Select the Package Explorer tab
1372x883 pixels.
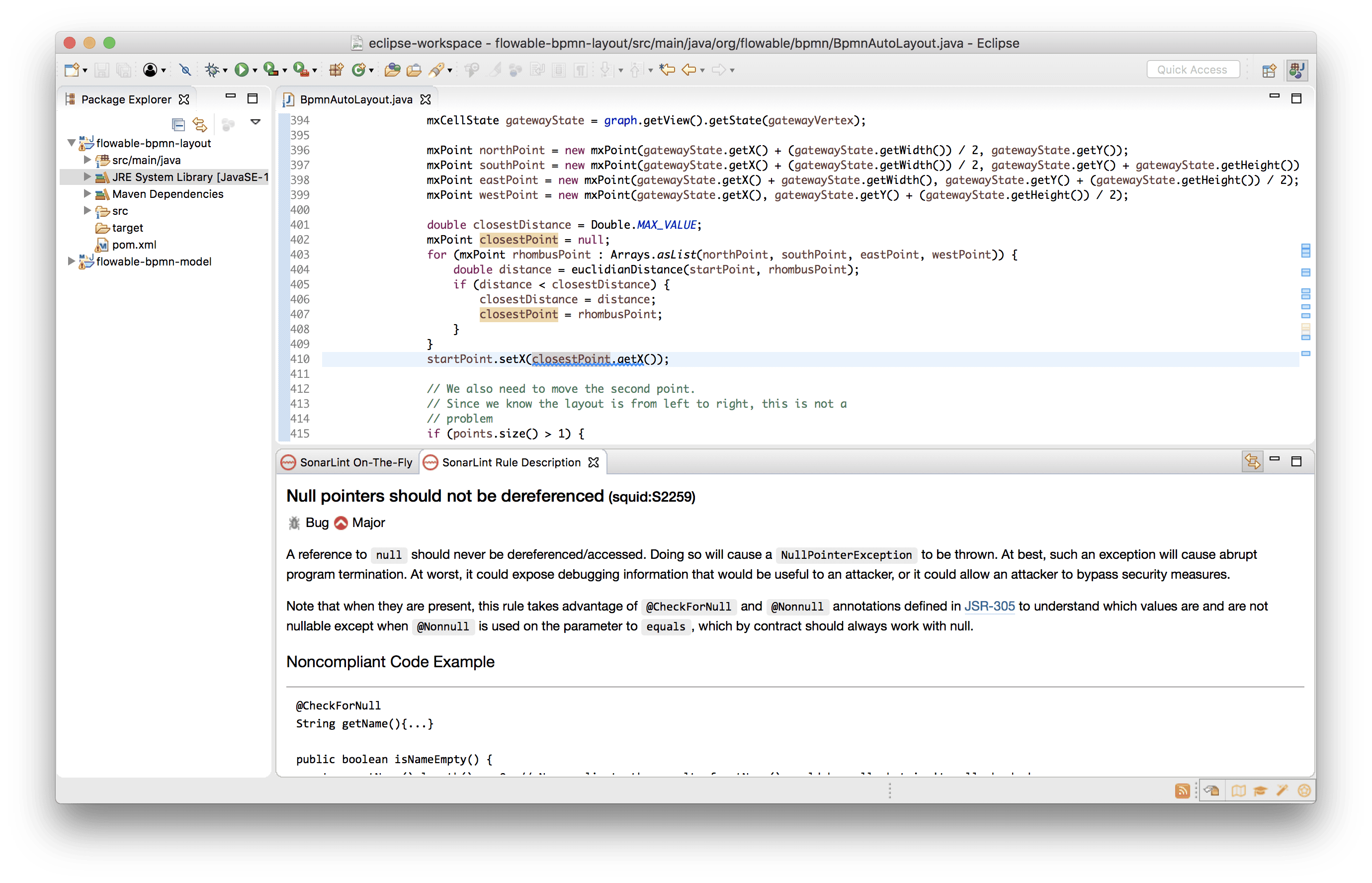125,100
